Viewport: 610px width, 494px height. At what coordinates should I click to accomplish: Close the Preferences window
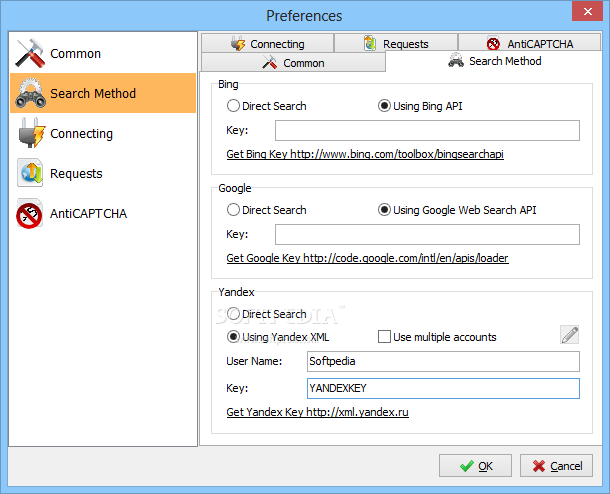tap(587, 11)
